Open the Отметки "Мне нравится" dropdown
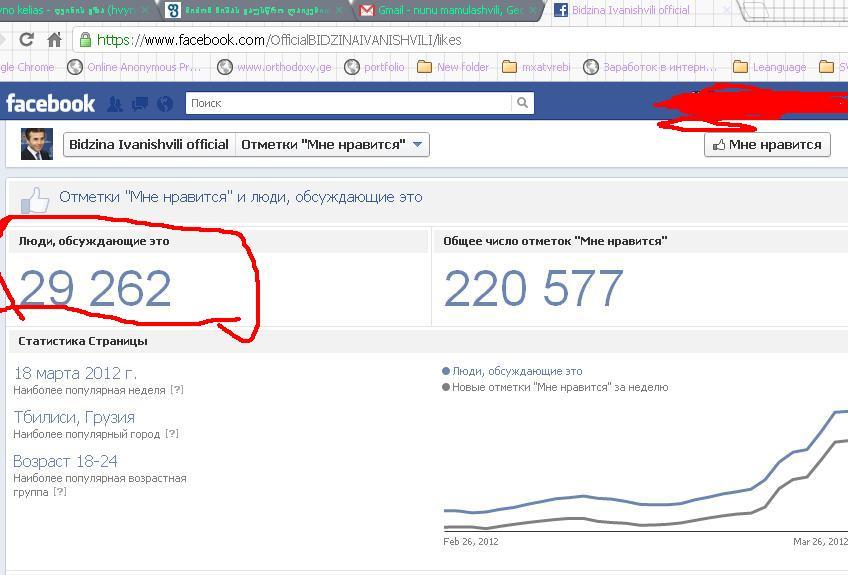Screen dimensions: 848x575 pos(332,145)
